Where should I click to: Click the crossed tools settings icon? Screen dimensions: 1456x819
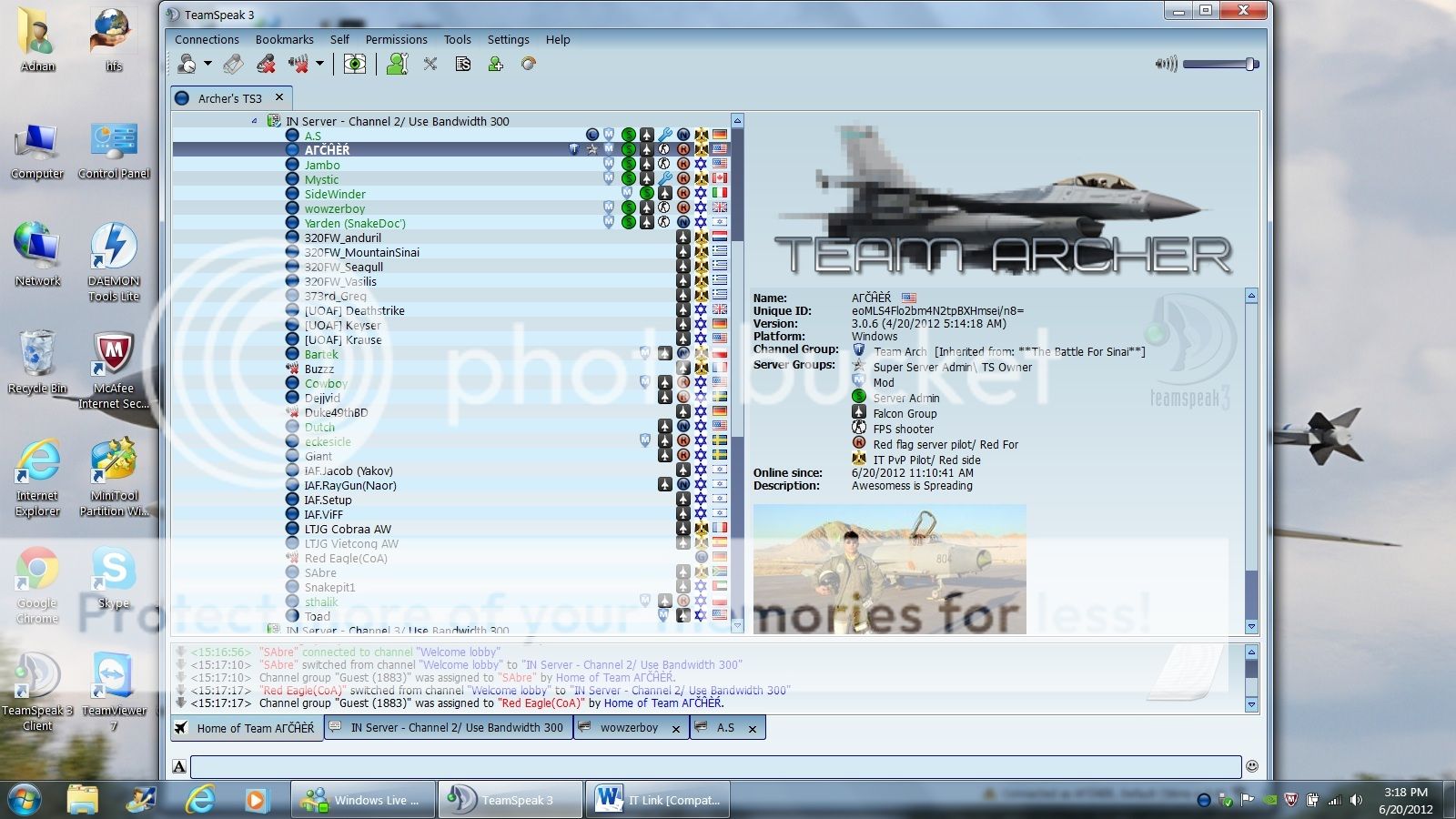pyautogui.click(x=430, y=64)
